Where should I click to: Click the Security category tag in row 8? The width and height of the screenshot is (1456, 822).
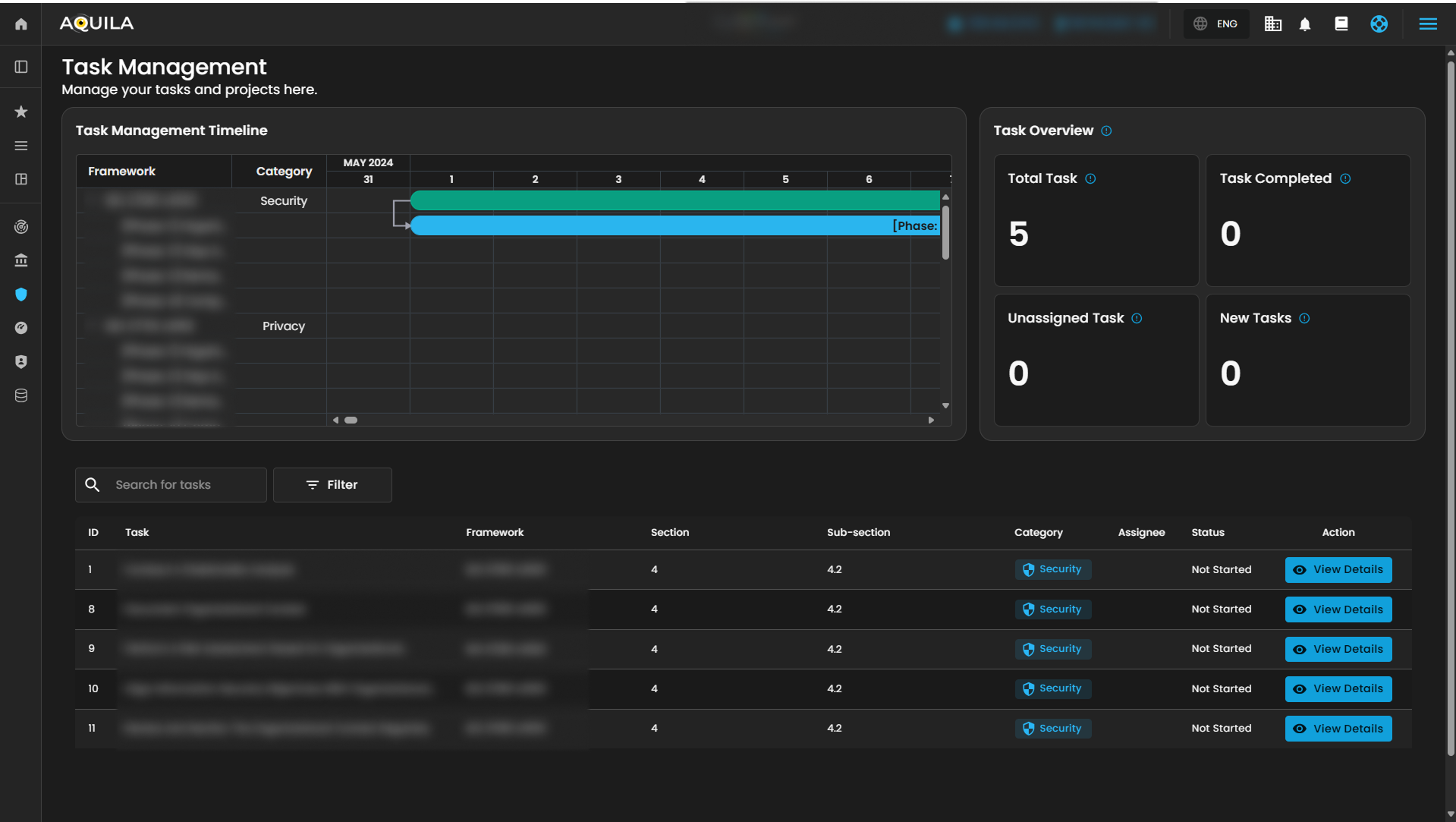coord(1052,609)
